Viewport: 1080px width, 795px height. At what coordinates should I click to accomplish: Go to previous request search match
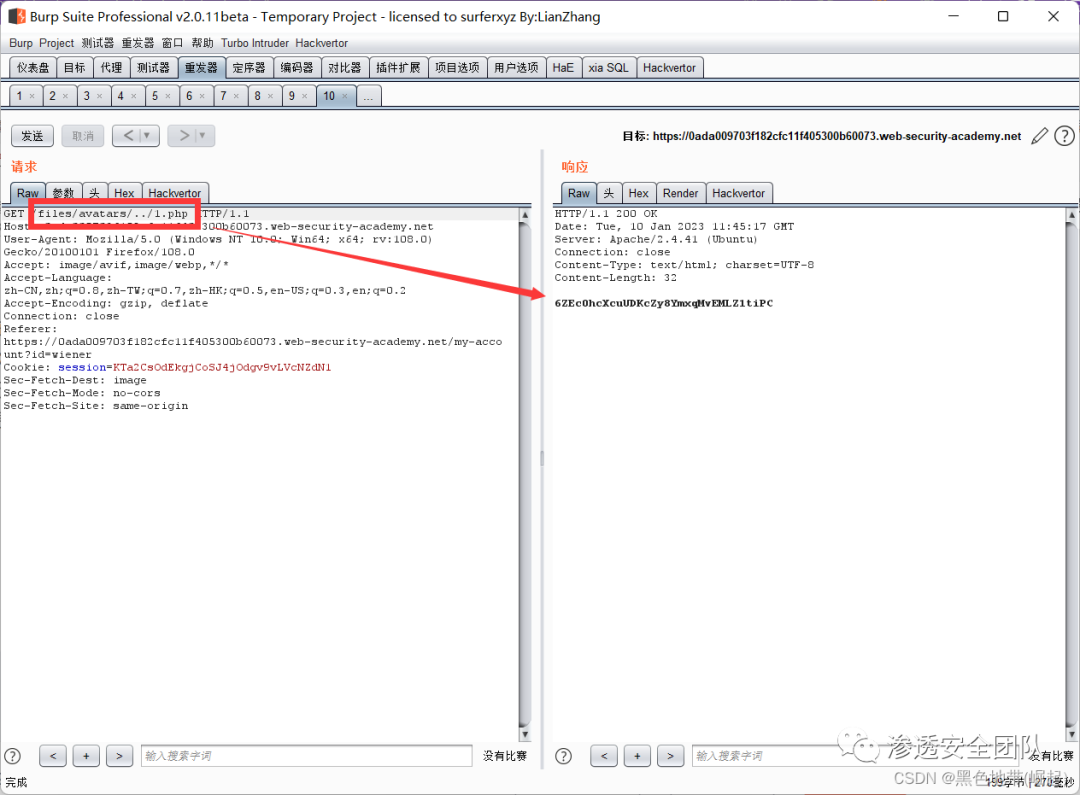click(53, 756)
